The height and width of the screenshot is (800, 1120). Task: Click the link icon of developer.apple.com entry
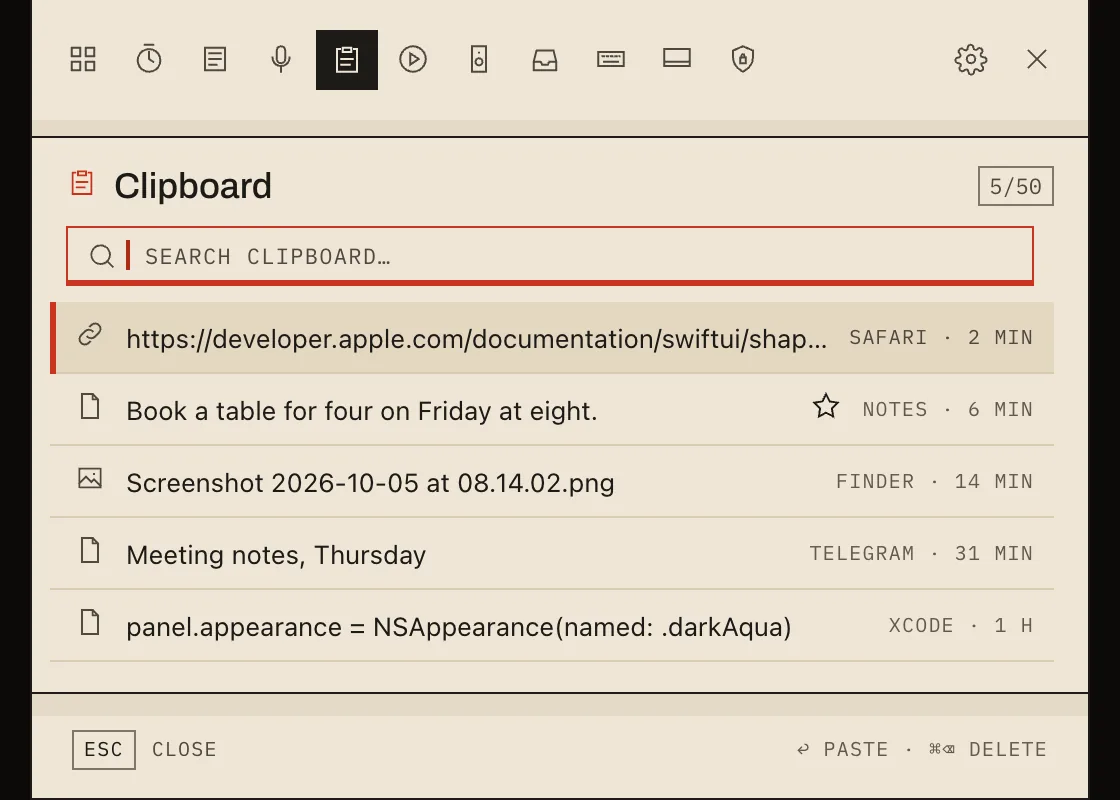pyautogui.click(x=89, y=334)
